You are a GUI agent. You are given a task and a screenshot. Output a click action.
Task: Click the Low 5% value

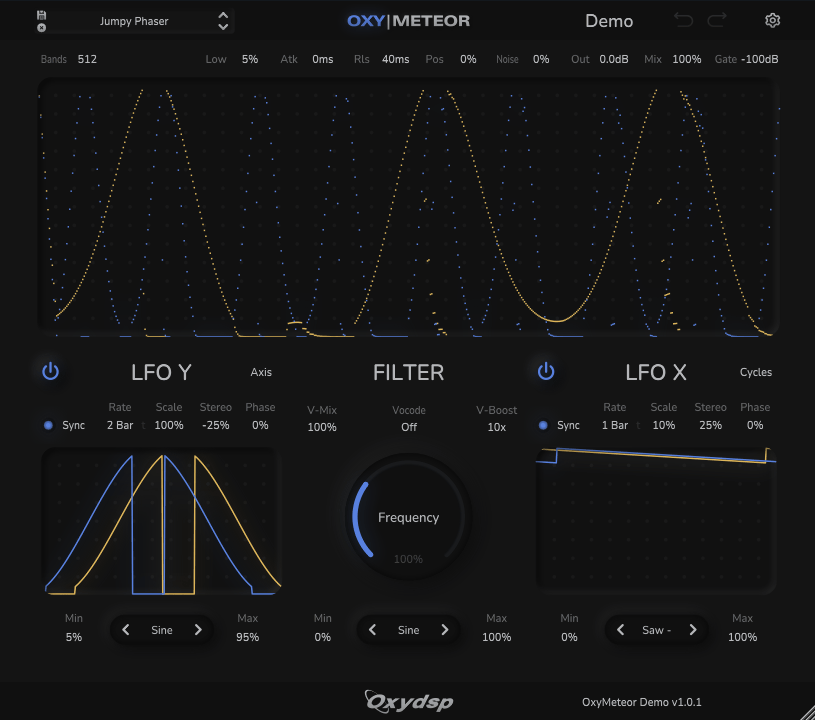tap(250, 59)
